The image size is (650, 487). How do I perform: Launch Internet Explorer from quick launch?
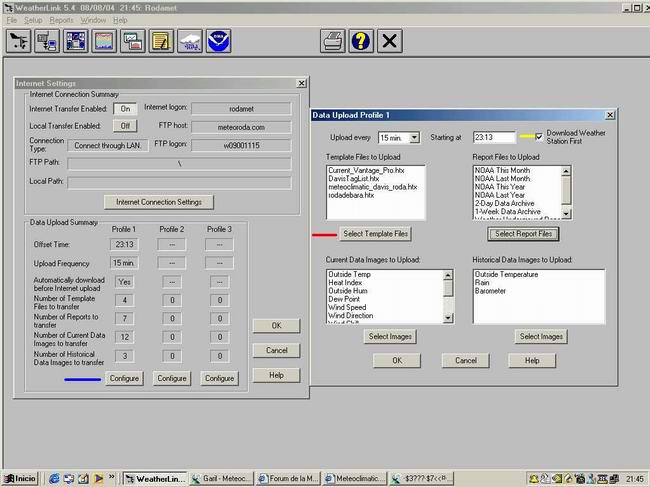point(54,478)
